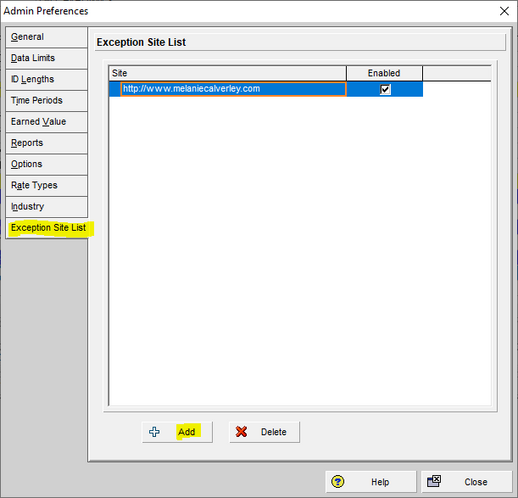Click the Enabled column header
Image resolution: width=518 pixels, height=498 pixels.
(384, 73)
